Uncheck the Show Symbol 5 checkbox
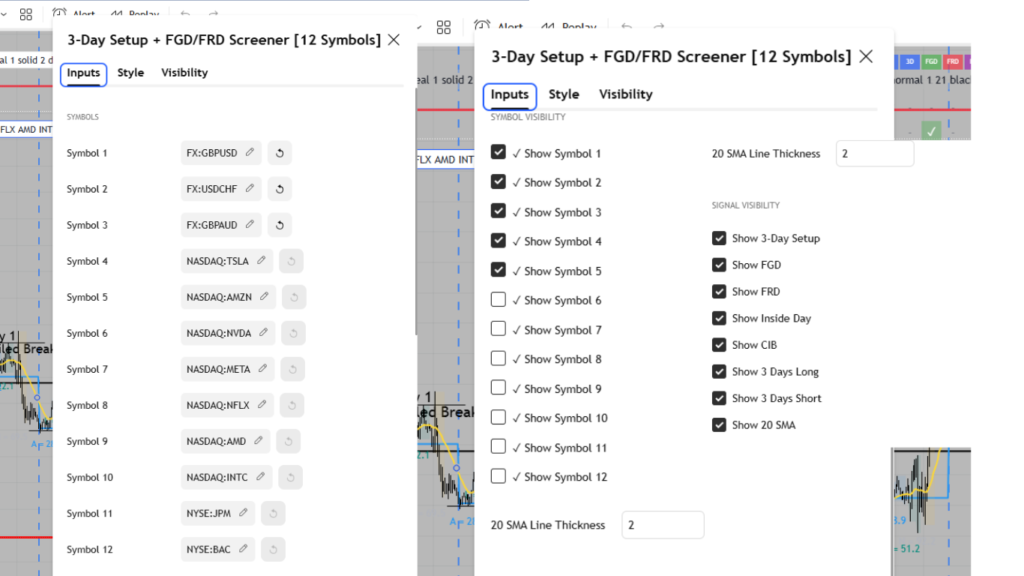 [498, 270]
